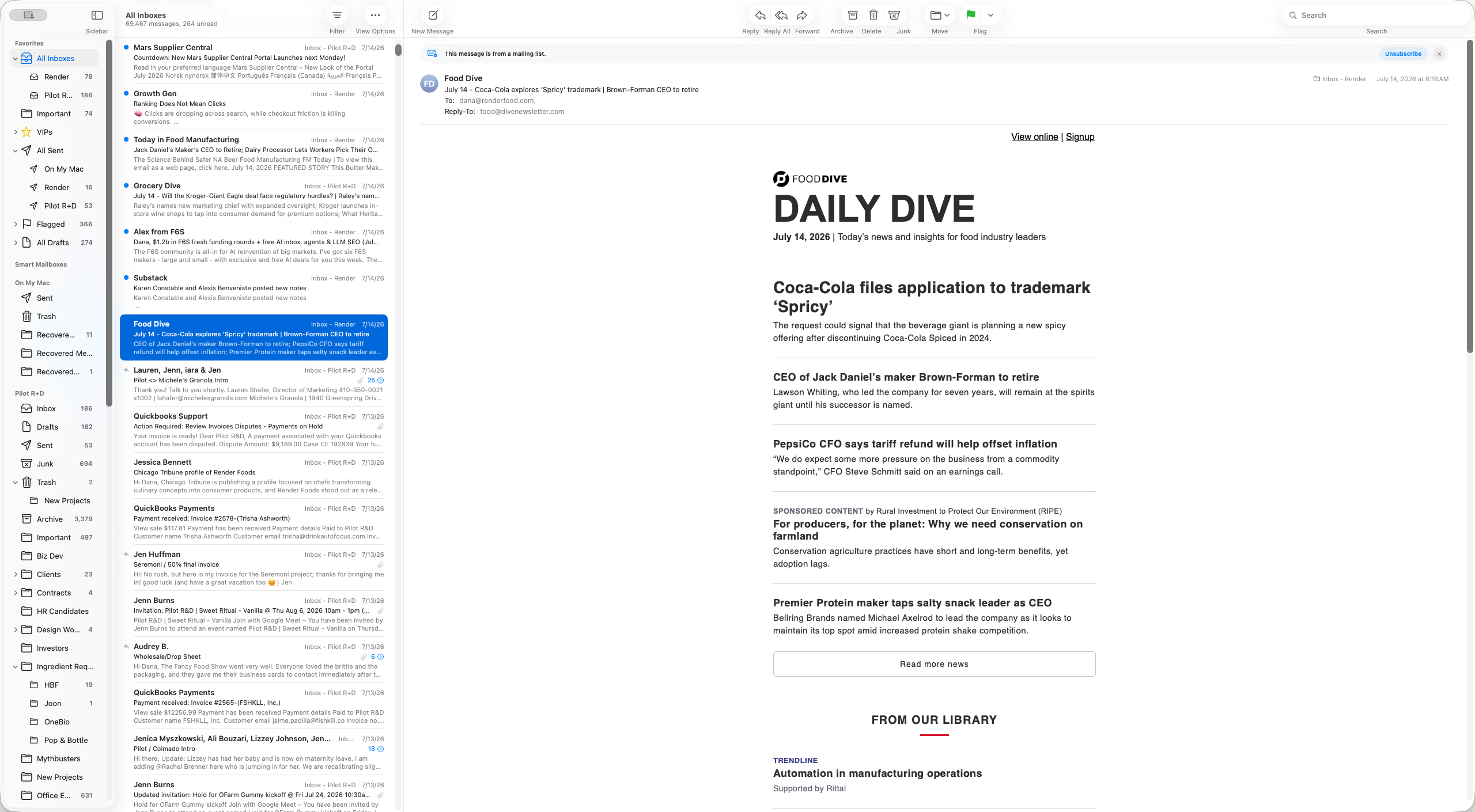Select the Grocery Dive message
1475x812 pixels.
[254, 199]
